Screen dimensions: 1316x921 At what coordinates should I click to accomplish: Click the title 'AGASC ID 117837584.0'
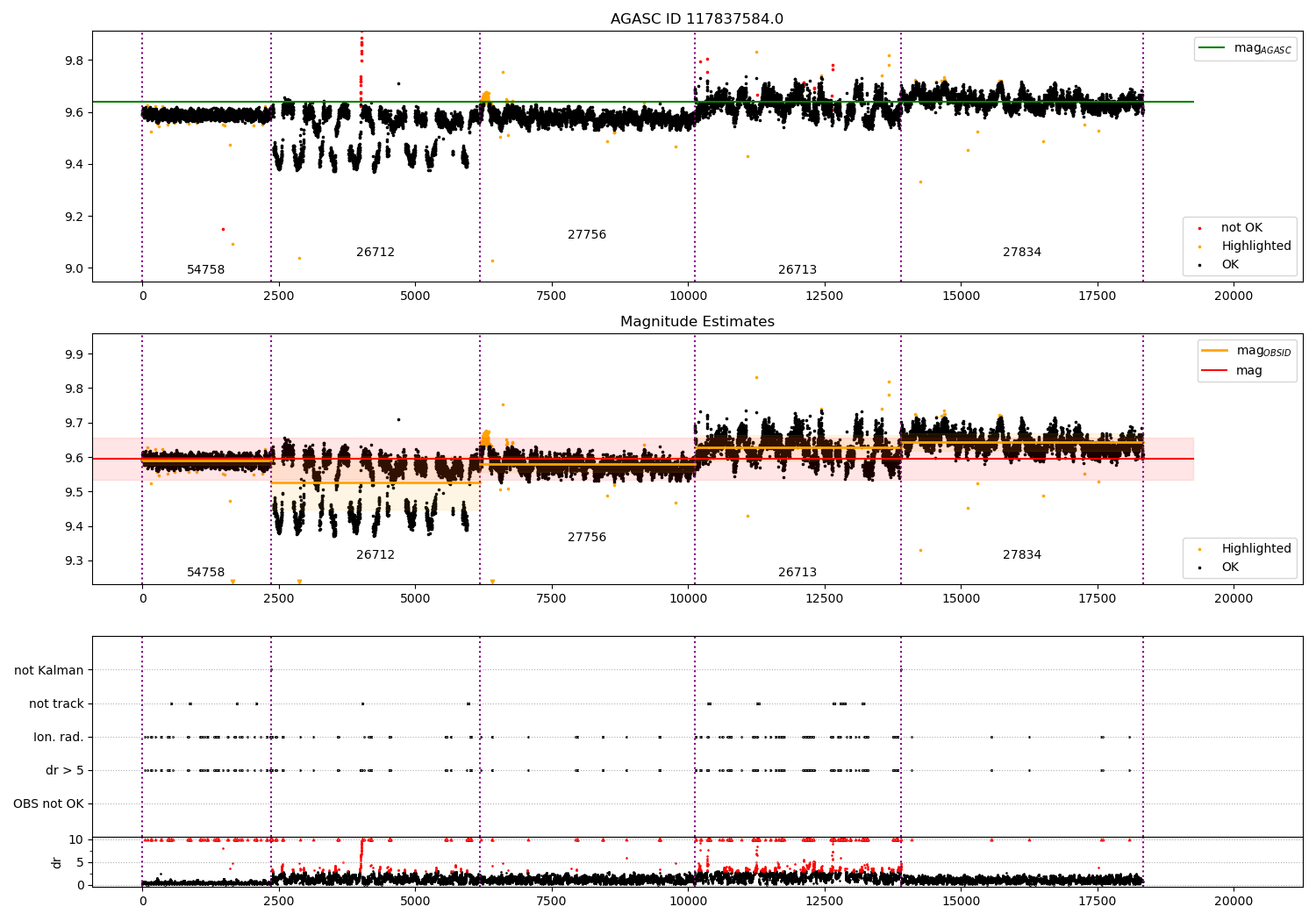(x=697, y=19)
